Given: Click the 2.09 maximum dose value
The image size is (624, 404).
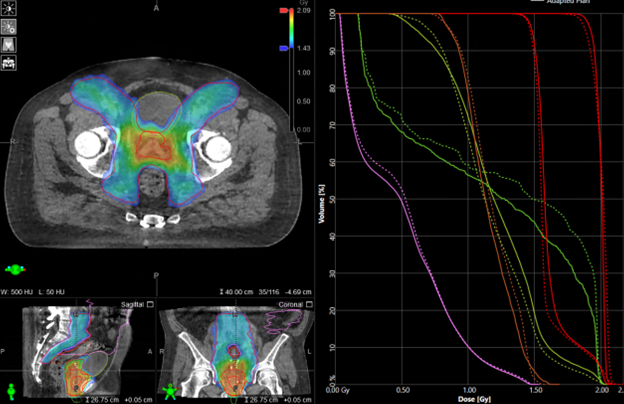Looking at the screenshot, I should tap(304, 11).
